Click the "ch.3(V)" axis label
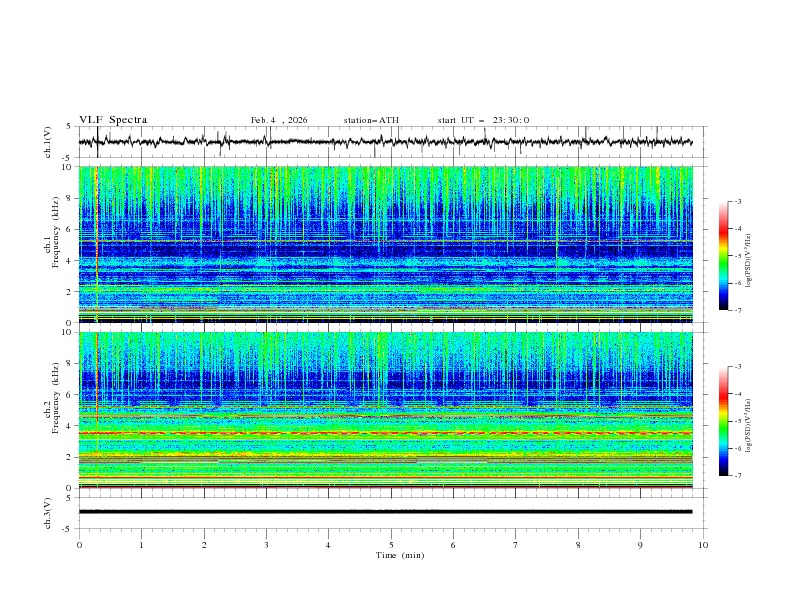 49,511
